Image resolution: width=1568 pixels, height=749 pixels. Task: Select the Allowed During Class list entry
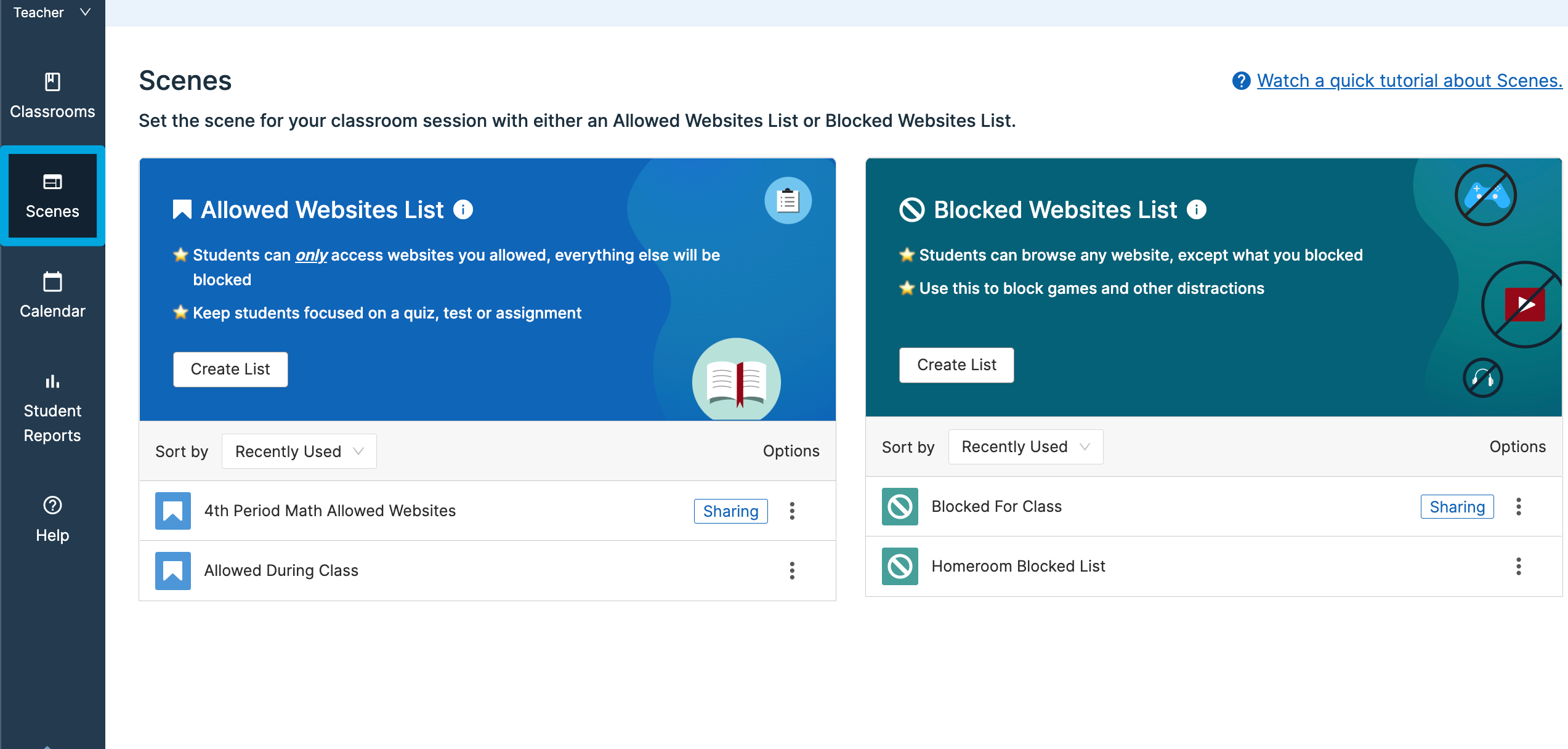coord(281,570)
